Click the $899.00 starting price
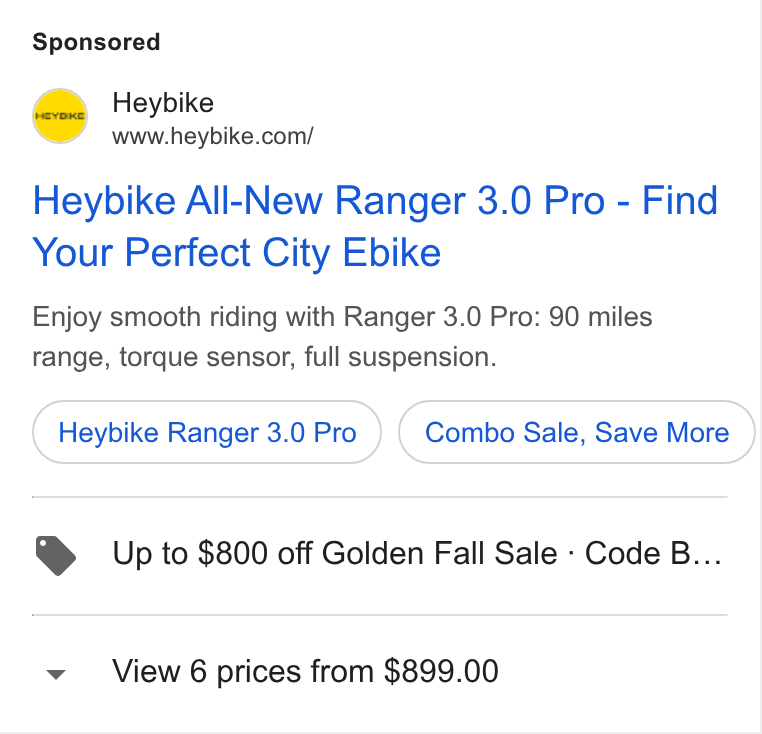Screen dimensions: 762x734 [x=441, y=671]
